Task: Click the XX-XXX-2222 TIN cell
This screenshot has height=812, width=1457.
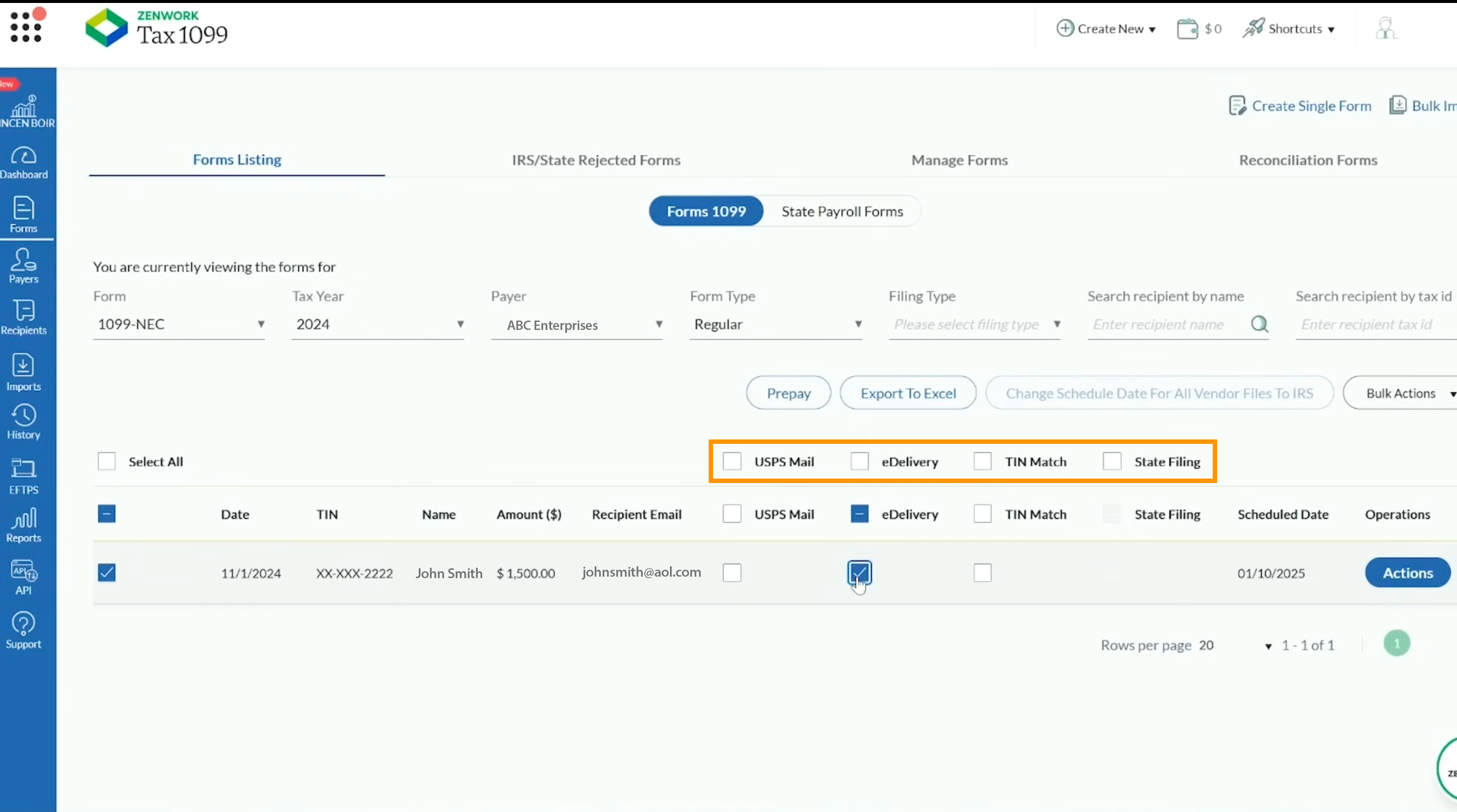Action: (x=355, y=573)
